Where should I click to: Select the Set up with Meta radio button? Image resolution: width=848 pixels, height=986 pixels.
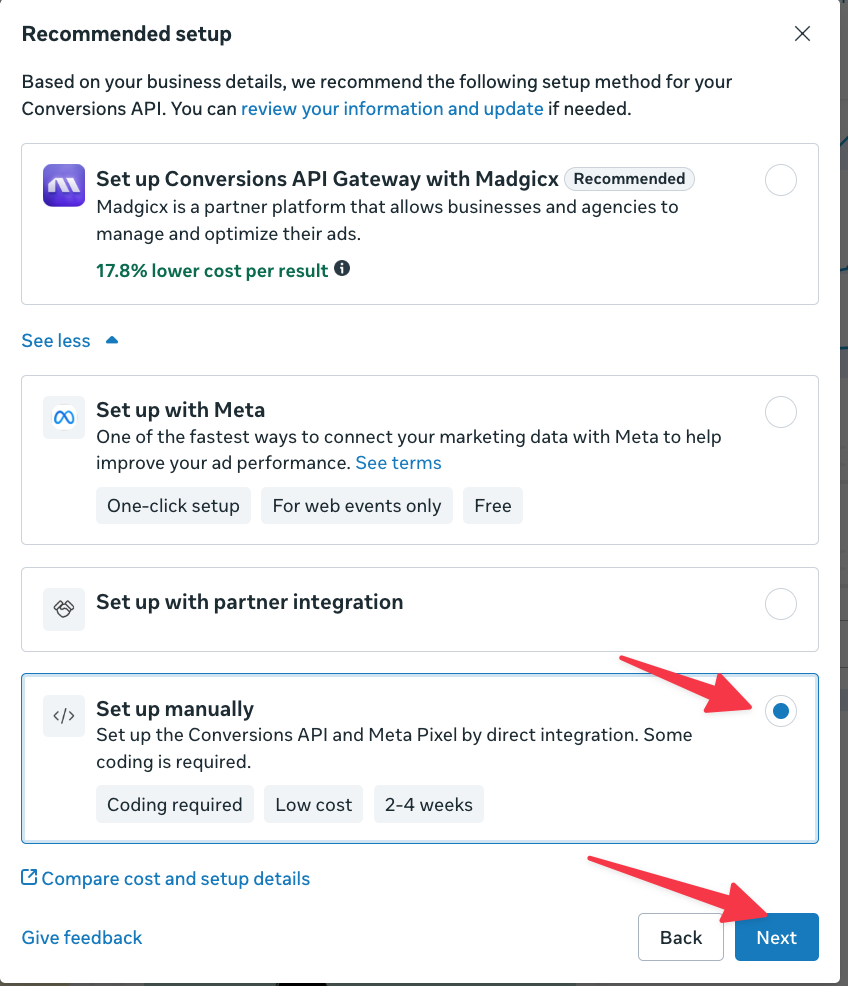pos(781,412)
